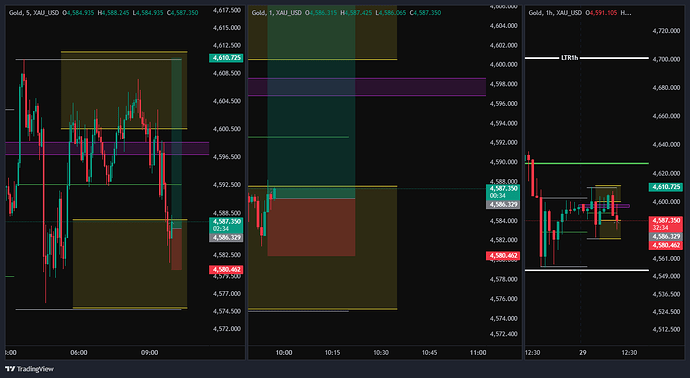Click the O4,591.105 open value in 1h pane
Viewport: 690px width, 378px height.
click(601, 13)
